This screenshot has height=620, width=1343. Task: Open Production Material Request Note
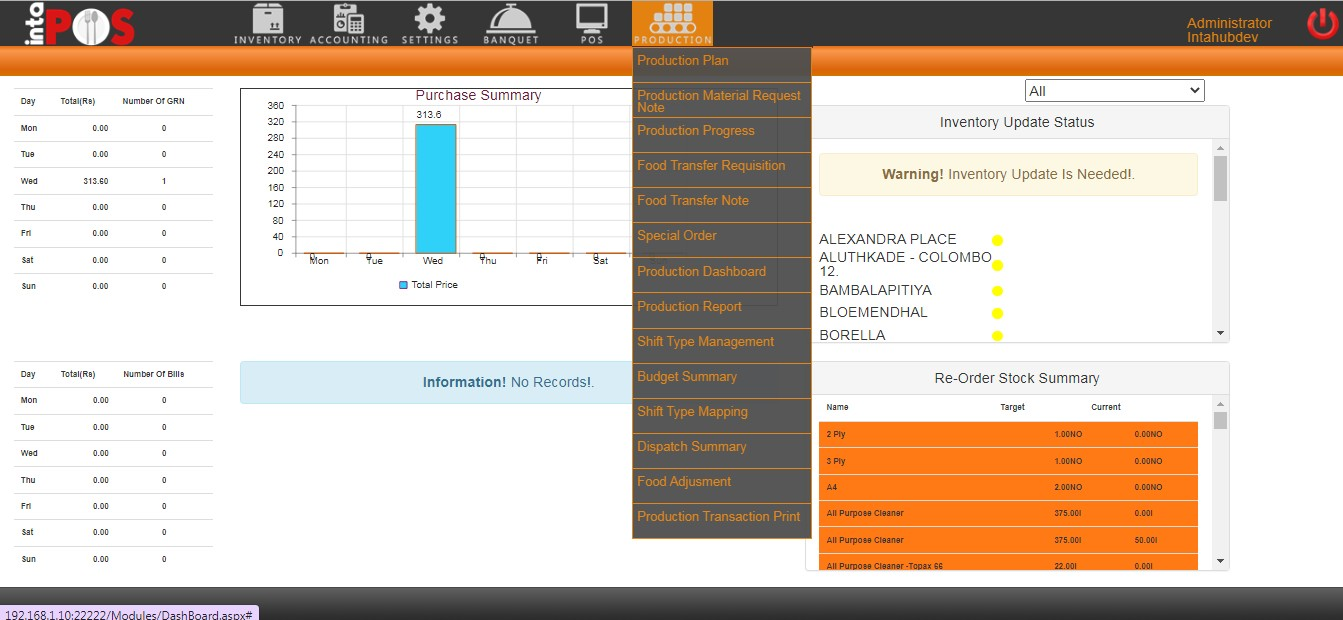tap(719, 101)
